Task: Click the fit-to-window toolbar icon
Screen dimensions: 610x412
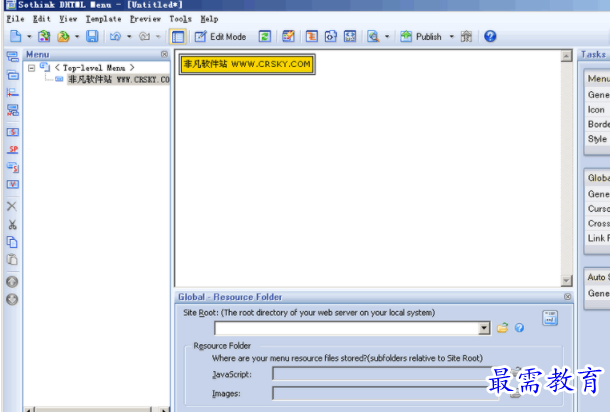Action: pyautogui.click(x=350, y=37)
